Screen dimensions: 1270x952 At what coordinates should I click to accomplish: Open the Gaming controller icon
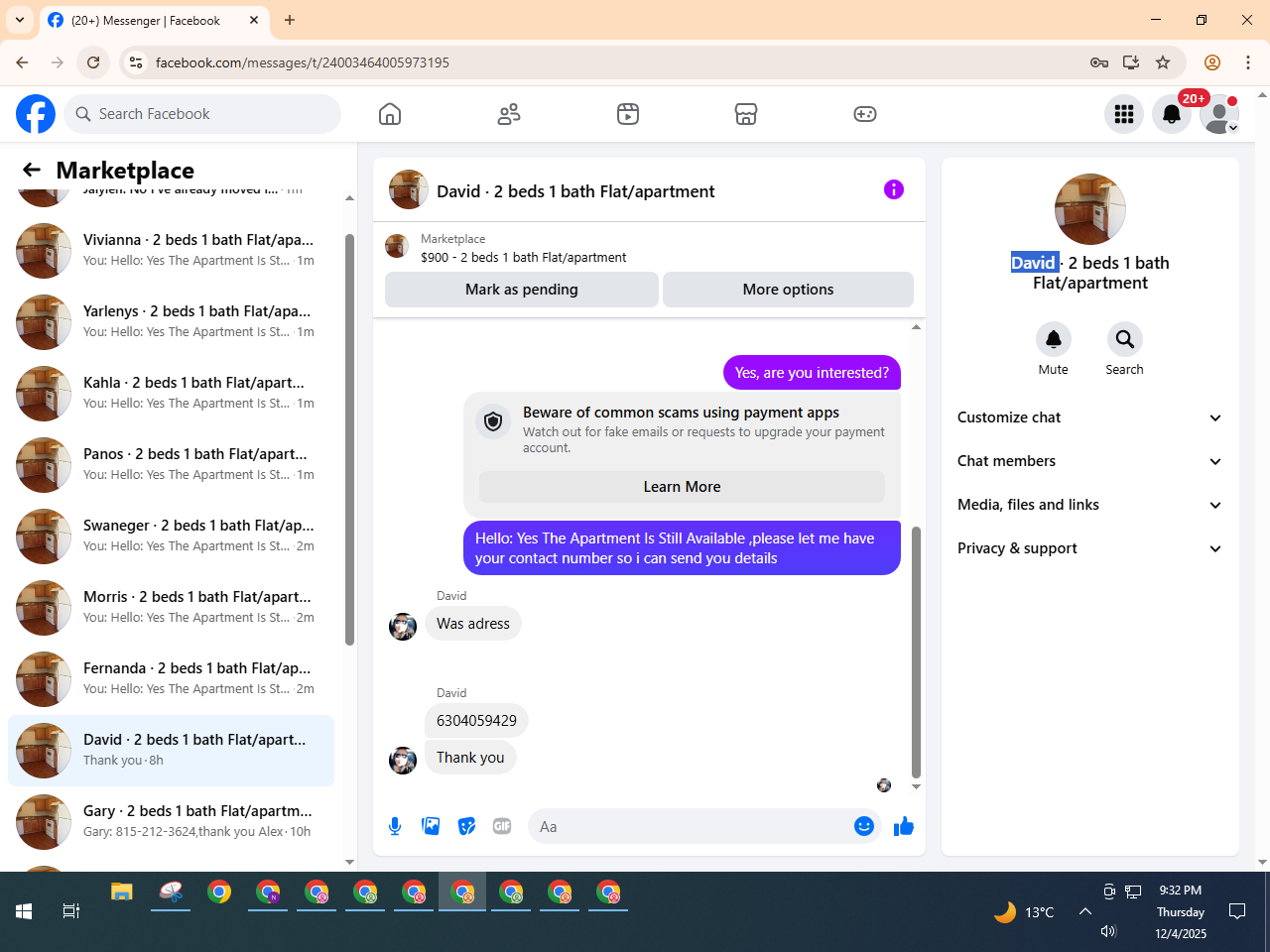865,114
